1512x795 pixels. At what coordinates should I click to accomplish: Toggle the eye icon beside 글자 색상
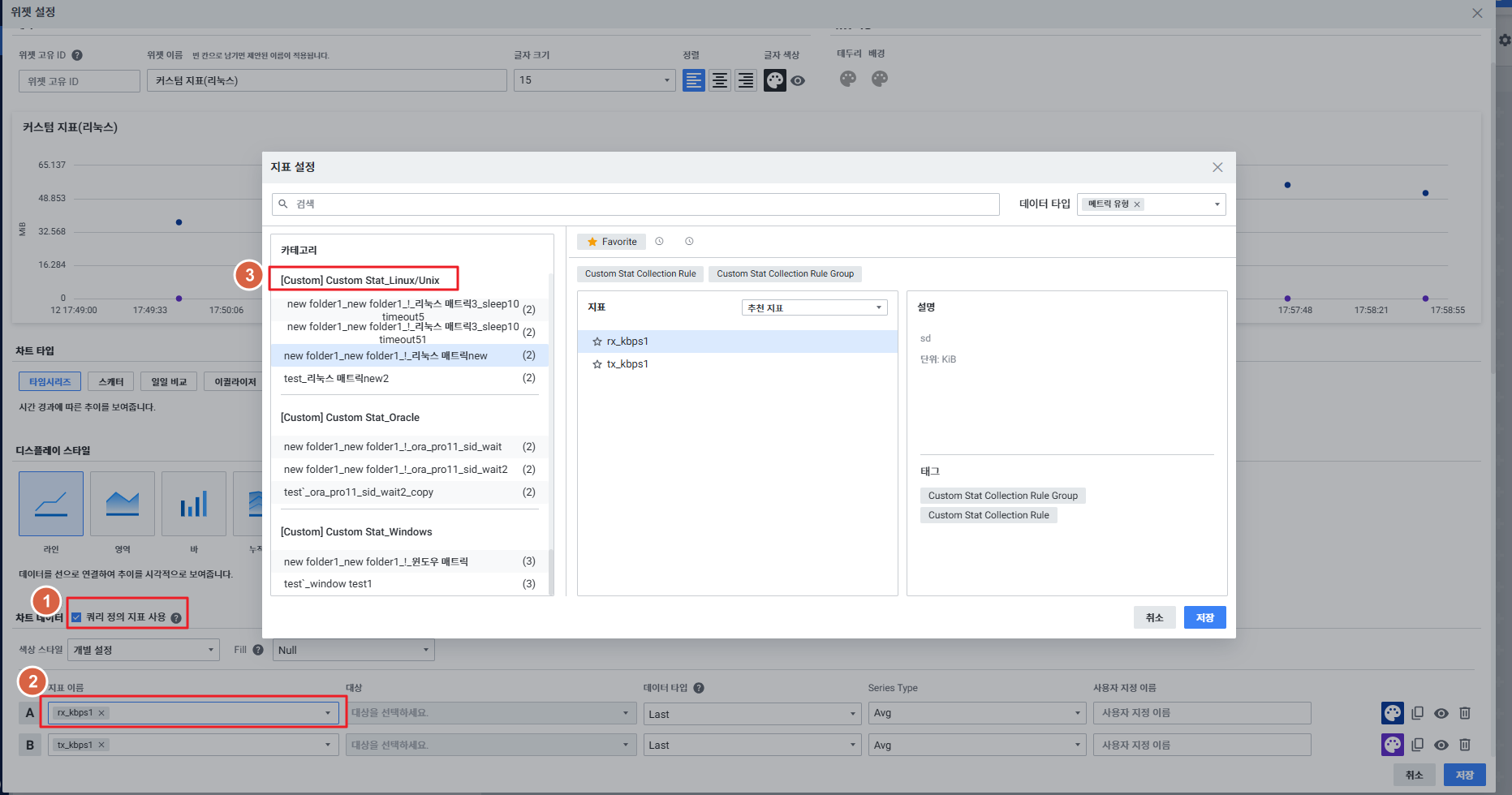point(798,81)
